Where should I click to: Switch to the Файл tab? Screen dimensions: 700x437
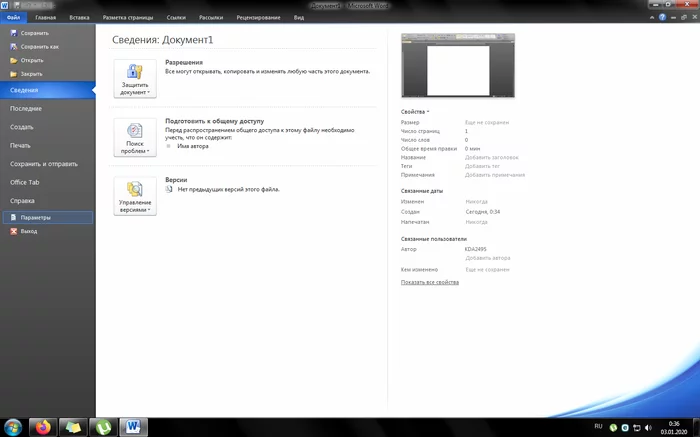(13, 17)
